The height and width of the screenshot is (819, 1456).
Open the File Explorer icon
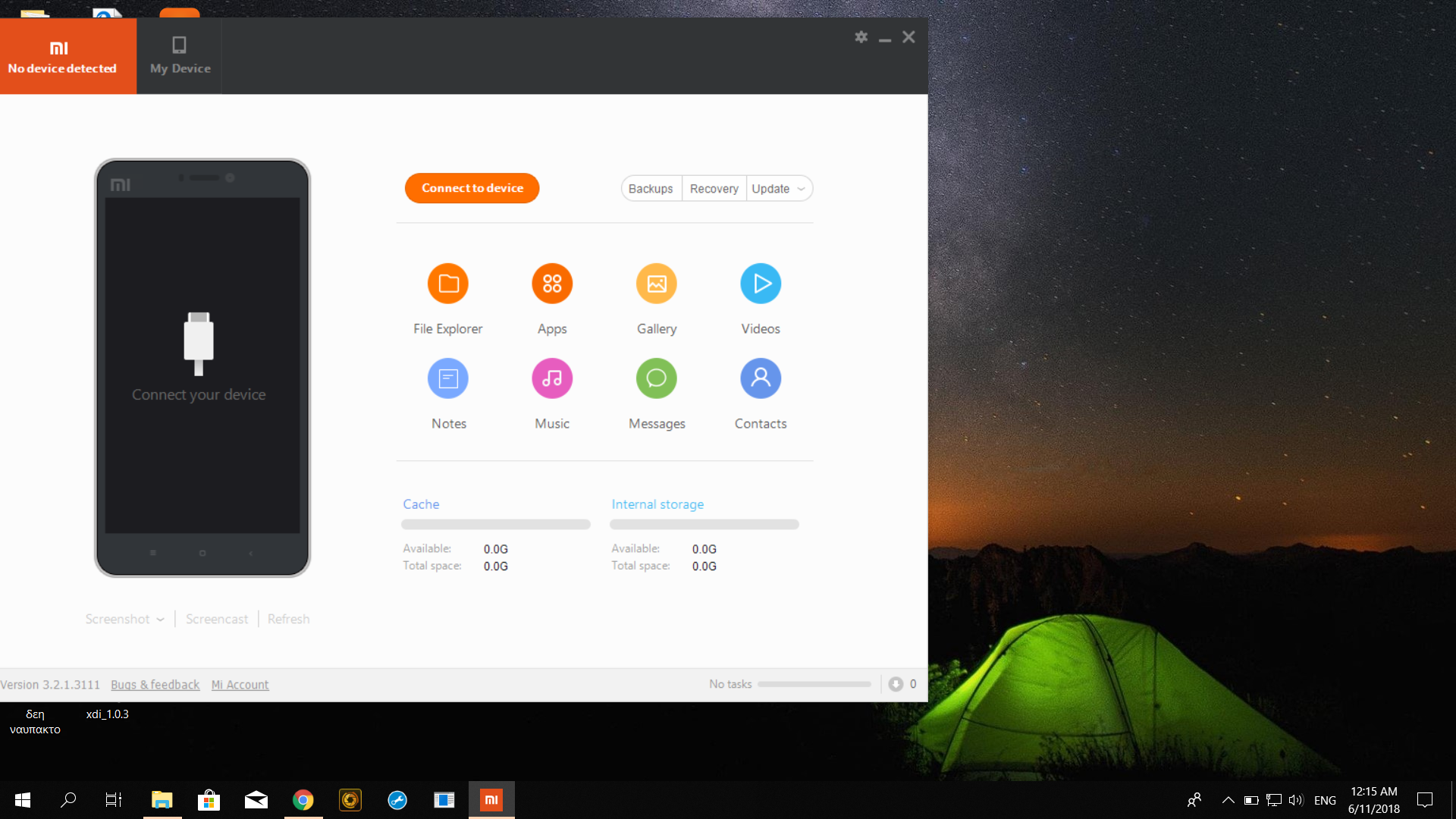pos(447,284)
